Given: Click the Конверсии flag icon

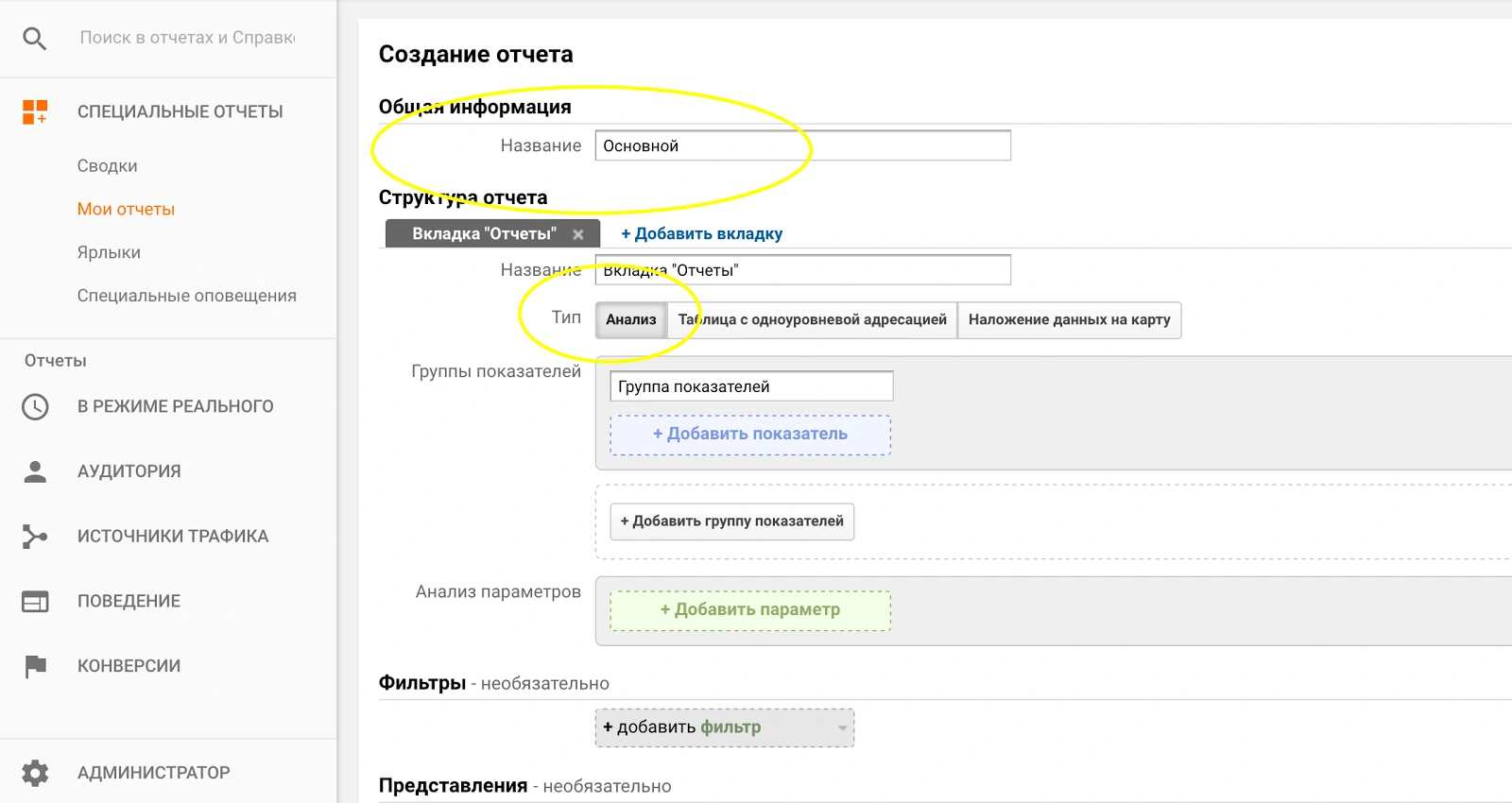Looking at the screenshot, I should [x=35, y=666].
